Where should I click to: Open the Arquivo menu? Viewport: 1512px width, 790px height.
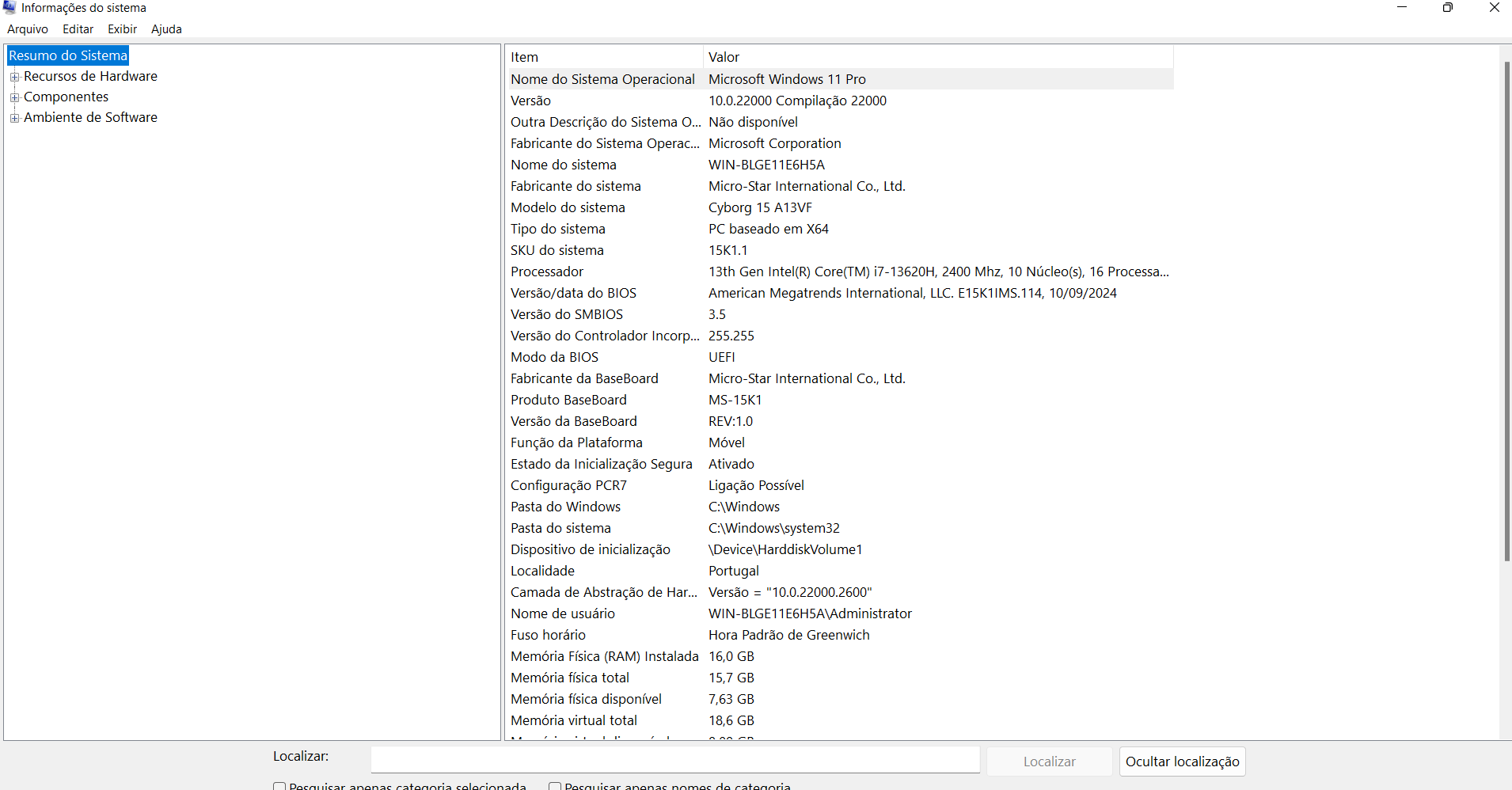[x=28, y=29]
